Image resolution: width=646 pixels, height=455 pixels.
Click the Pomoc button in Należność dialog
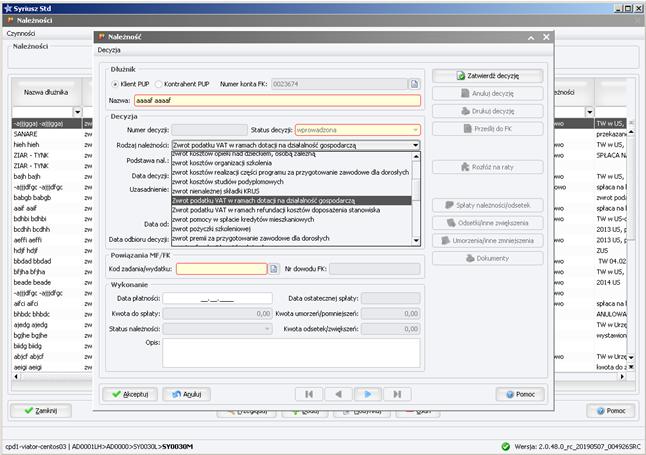coord(520,394)
